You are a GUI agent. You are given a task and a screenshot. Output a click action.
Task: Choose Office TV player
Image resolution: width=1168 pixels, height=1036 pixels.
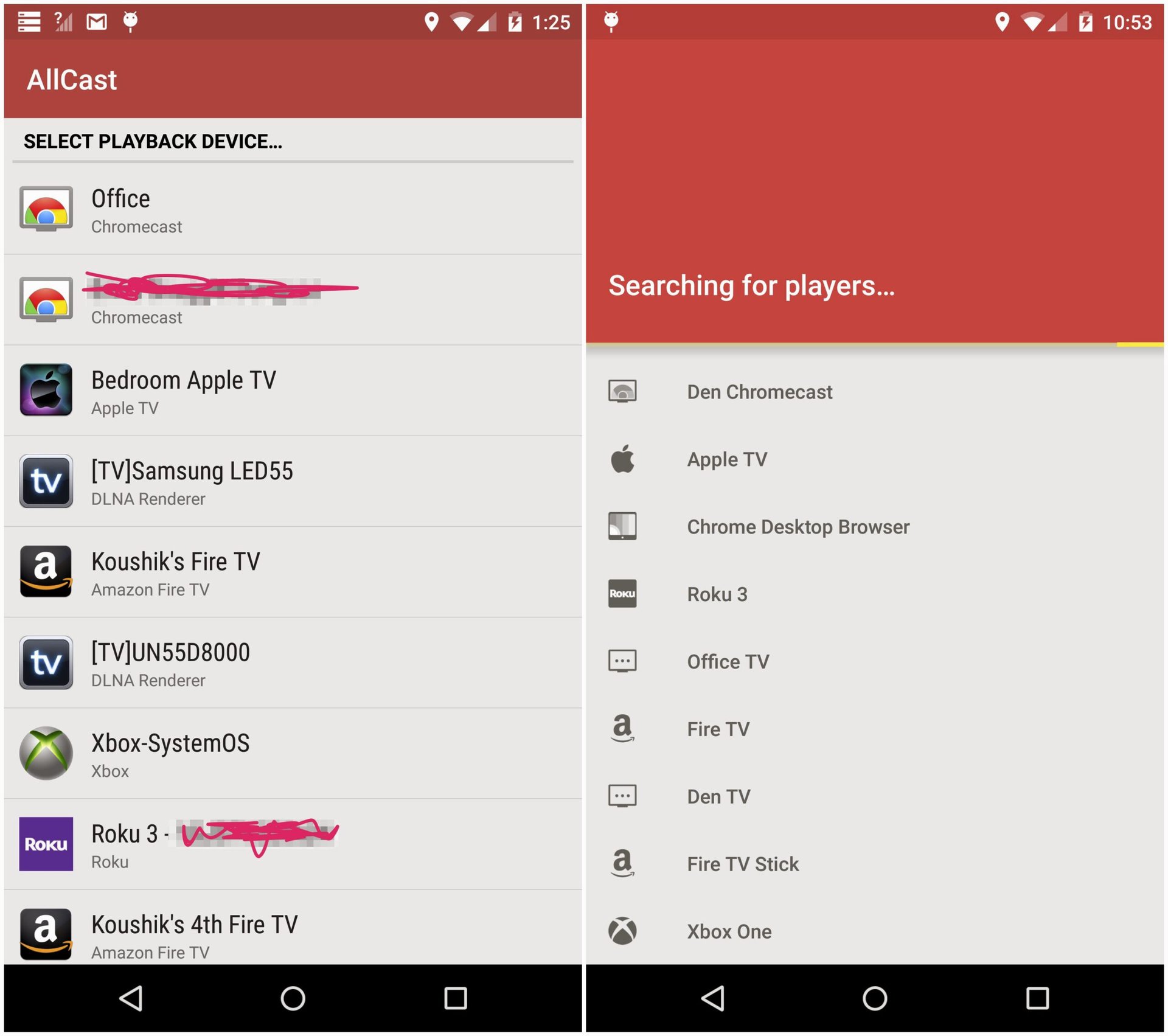[728, 661]
